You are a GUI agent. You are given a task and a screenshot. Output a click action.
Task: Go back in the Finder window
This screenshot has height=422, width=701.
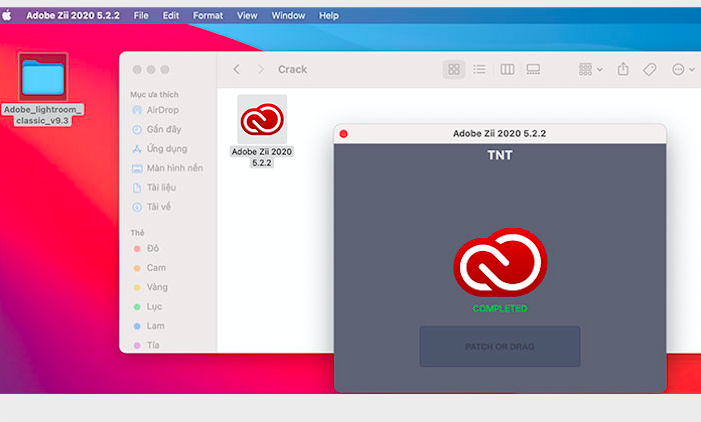[x=236, y=69]
